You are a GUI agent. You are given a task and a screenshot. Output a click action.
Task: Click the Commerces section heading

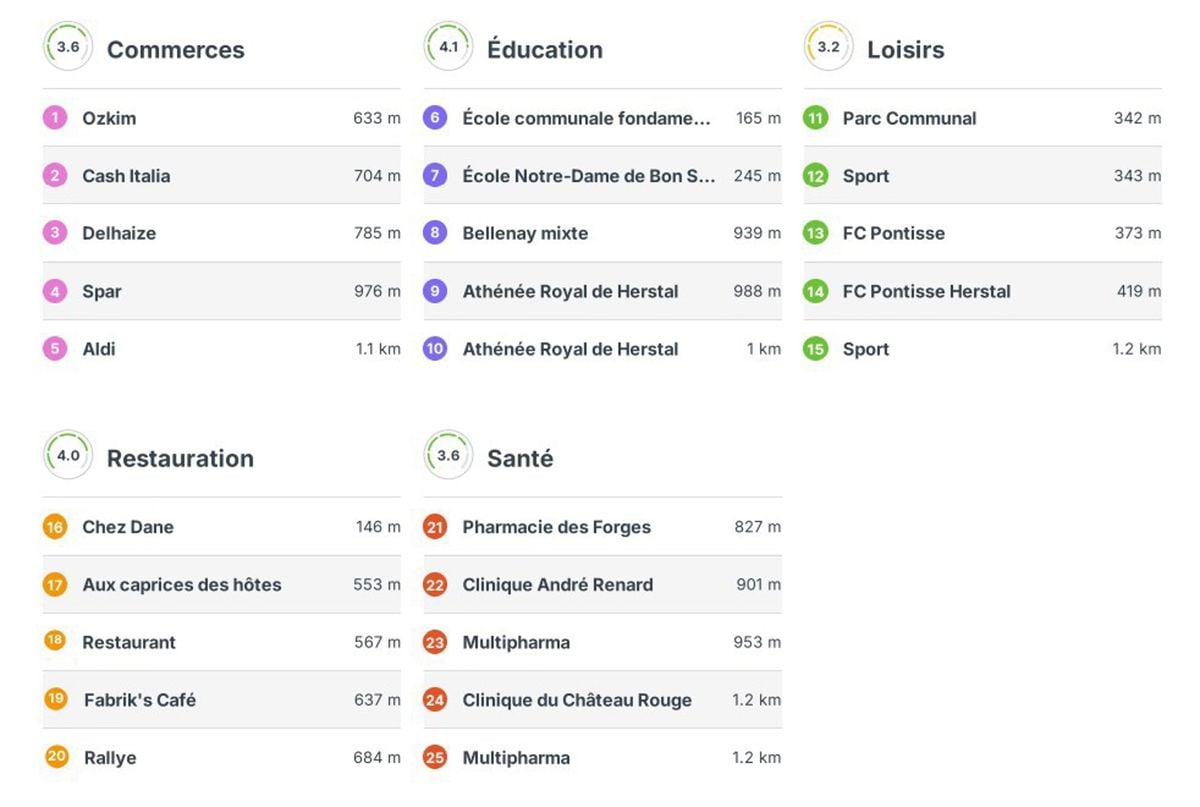[176, 50]
